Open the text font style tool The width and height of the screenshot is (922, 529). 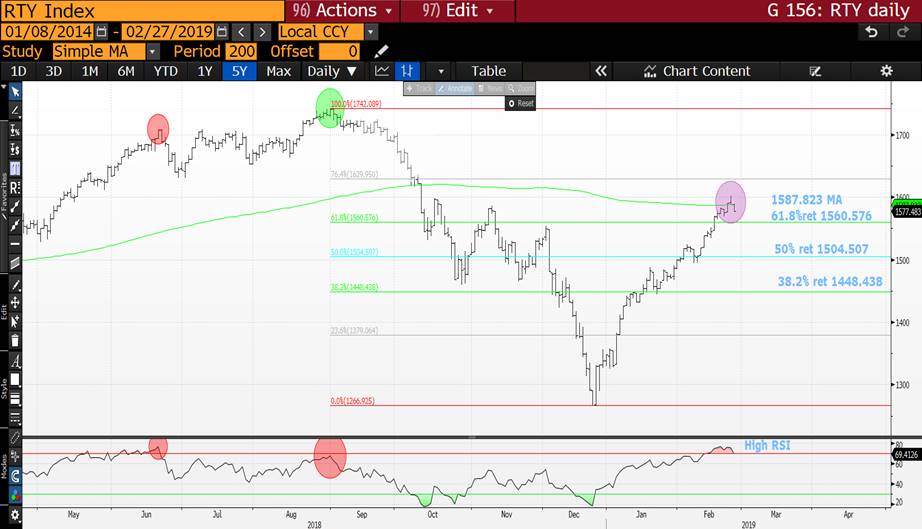pos(15,361)
